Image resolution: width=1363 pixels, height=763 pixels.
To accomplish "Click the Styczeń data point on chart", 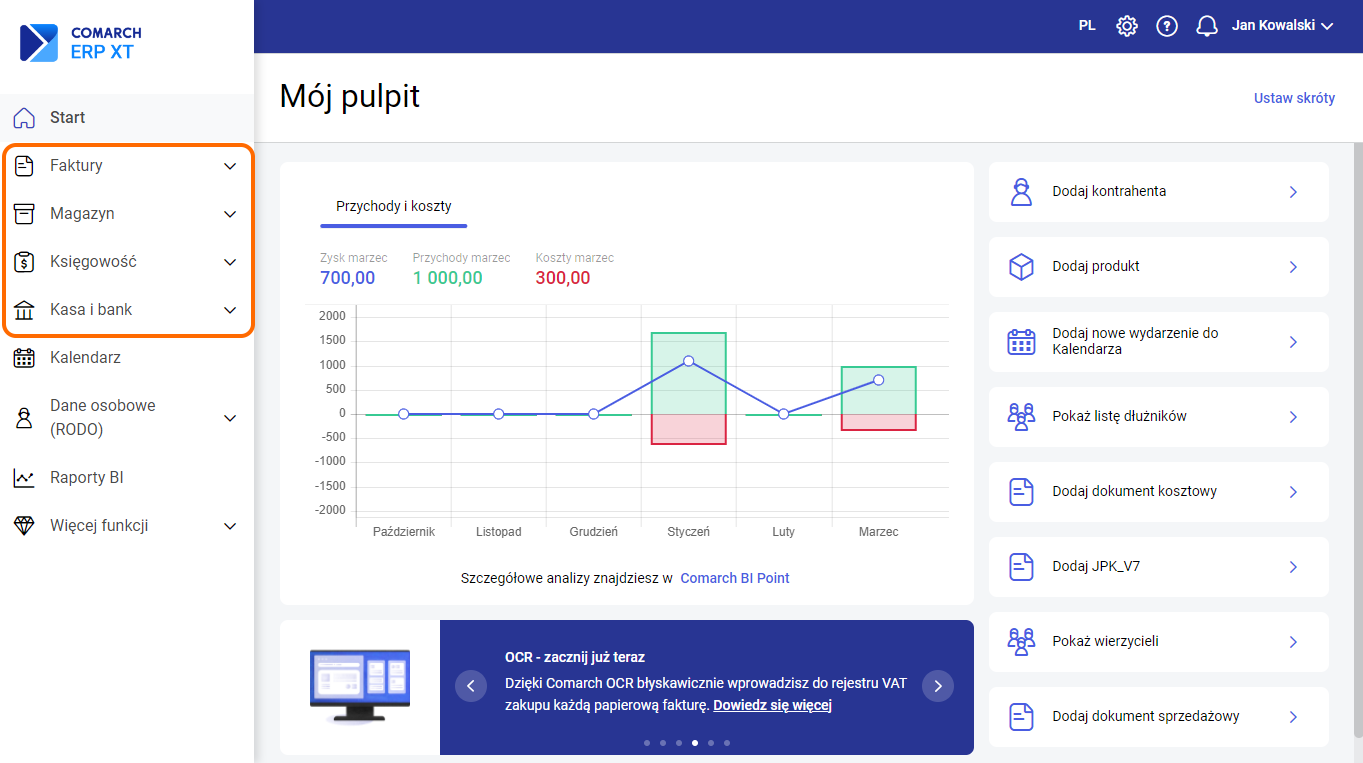I will (x=688, y=361).
